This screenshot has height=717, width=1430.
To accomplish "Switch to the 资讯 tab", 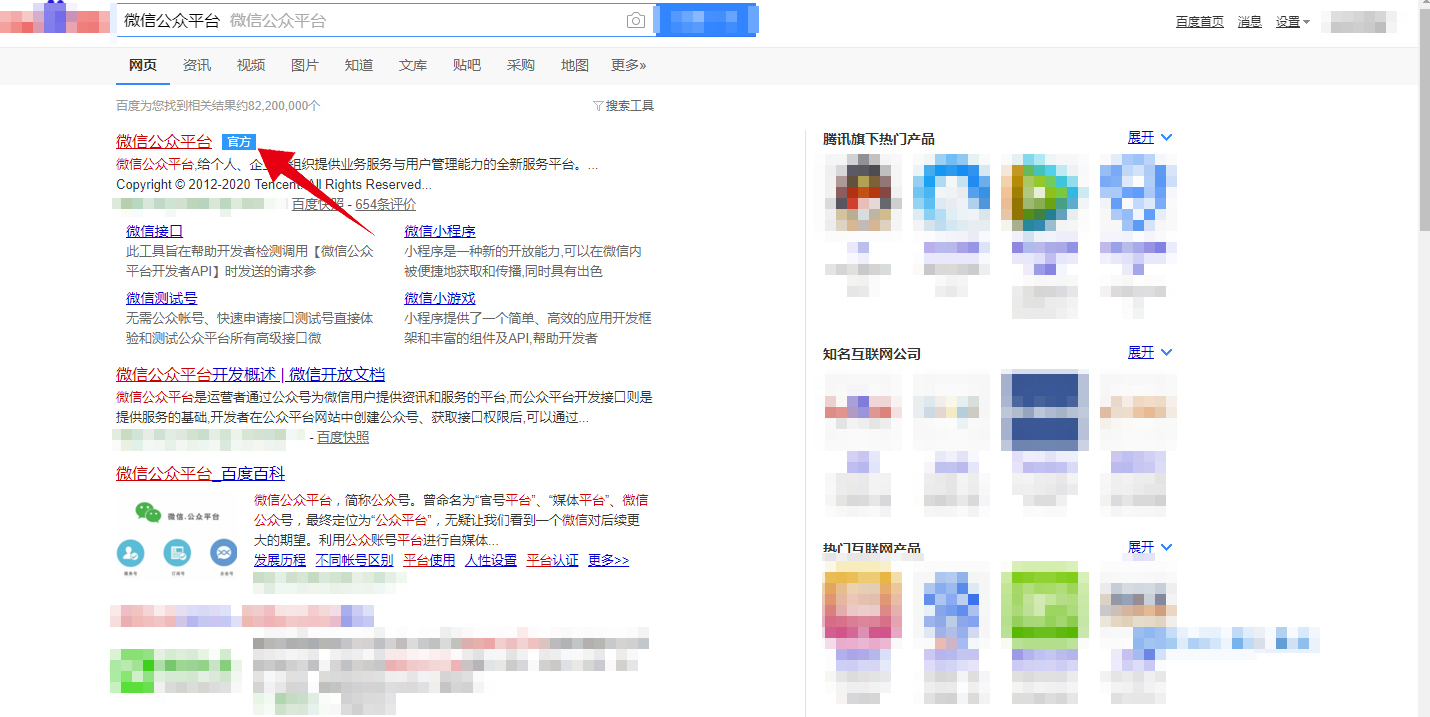I will tap(197, 65).
